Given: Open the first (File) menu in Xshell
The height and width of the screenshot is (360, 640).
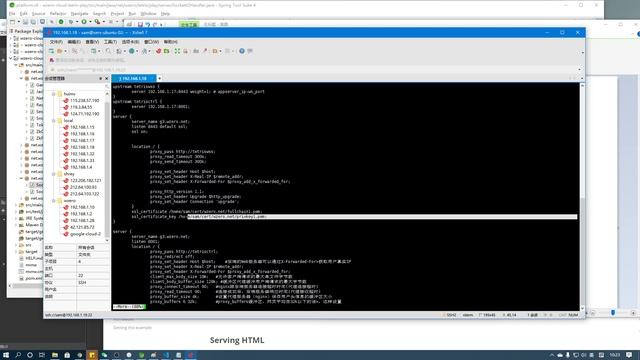Looking at the screenshot, I should [56, 42].
